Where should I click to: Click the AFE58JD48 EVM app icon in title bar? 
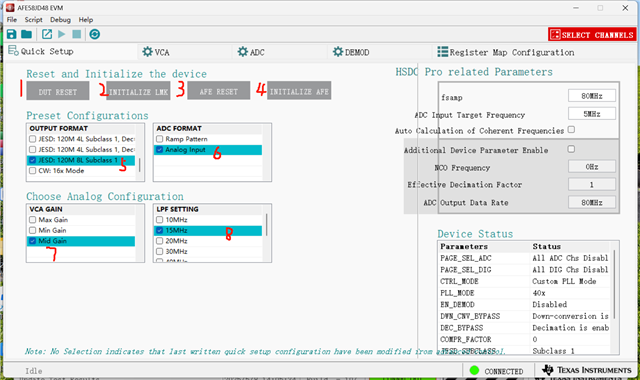coord(10,8)
